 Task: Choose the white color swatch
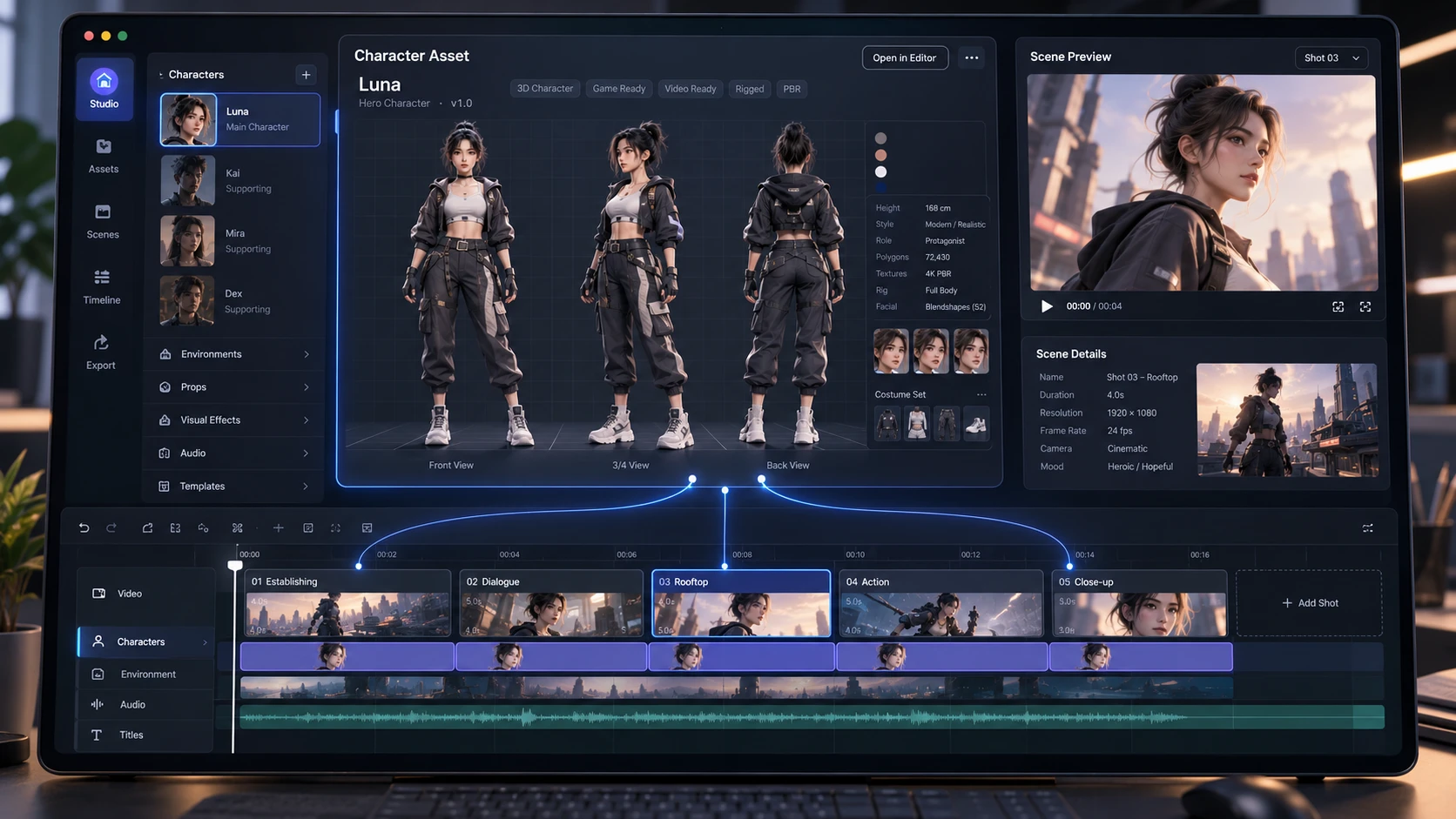(x=880, y=171)
